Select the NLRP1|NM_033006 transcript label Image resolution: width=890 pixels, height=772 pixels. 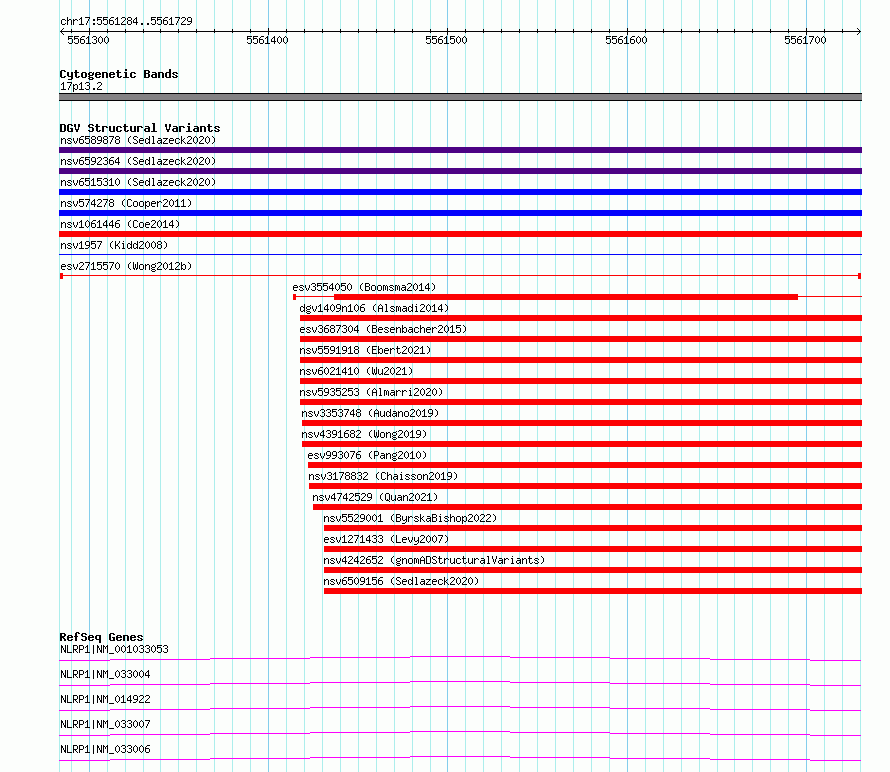[105, 749]
